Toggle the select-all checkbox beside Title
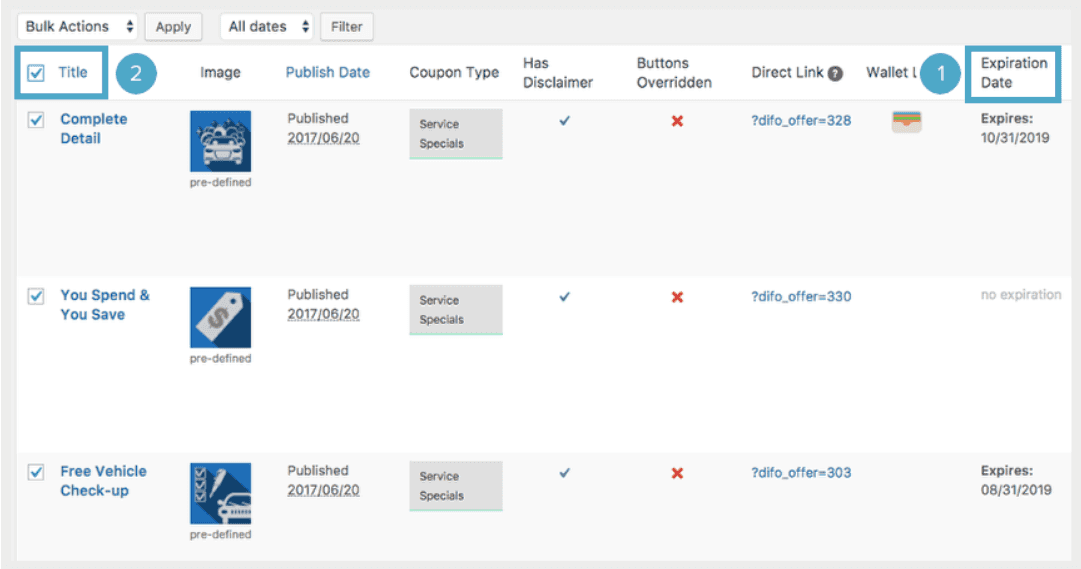Screen dimensions: 1081x569 tap(36, 72)
